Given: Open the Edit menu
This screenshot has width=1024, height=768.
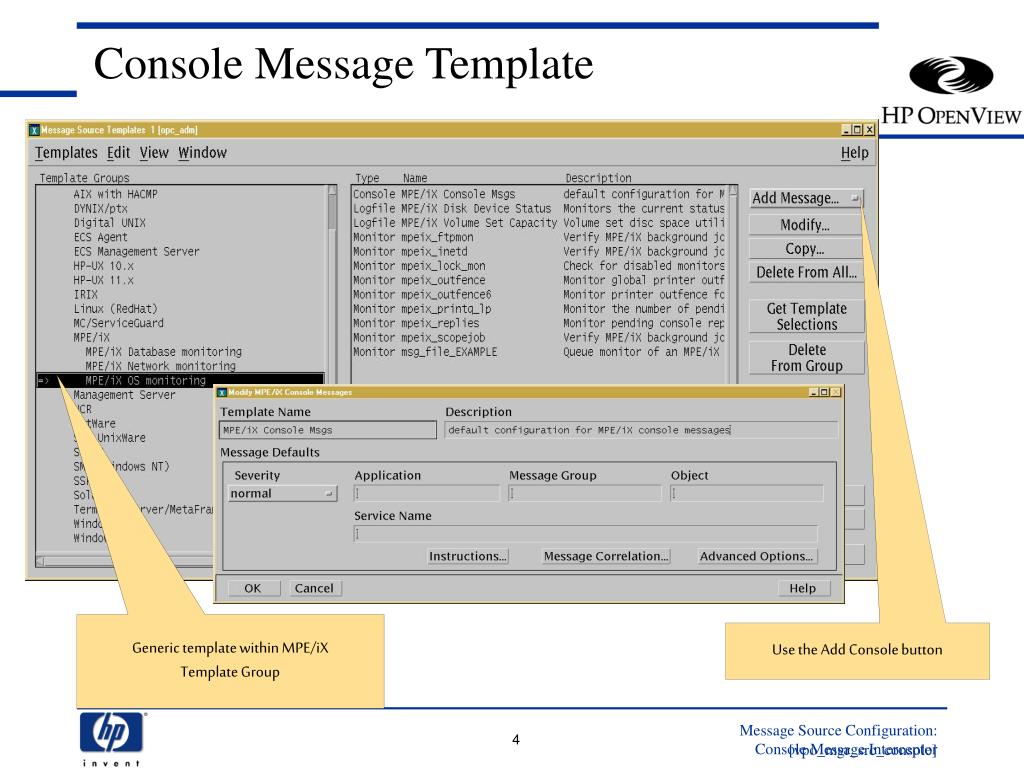Looking at the screenshot, I should (x=118, y=152).
